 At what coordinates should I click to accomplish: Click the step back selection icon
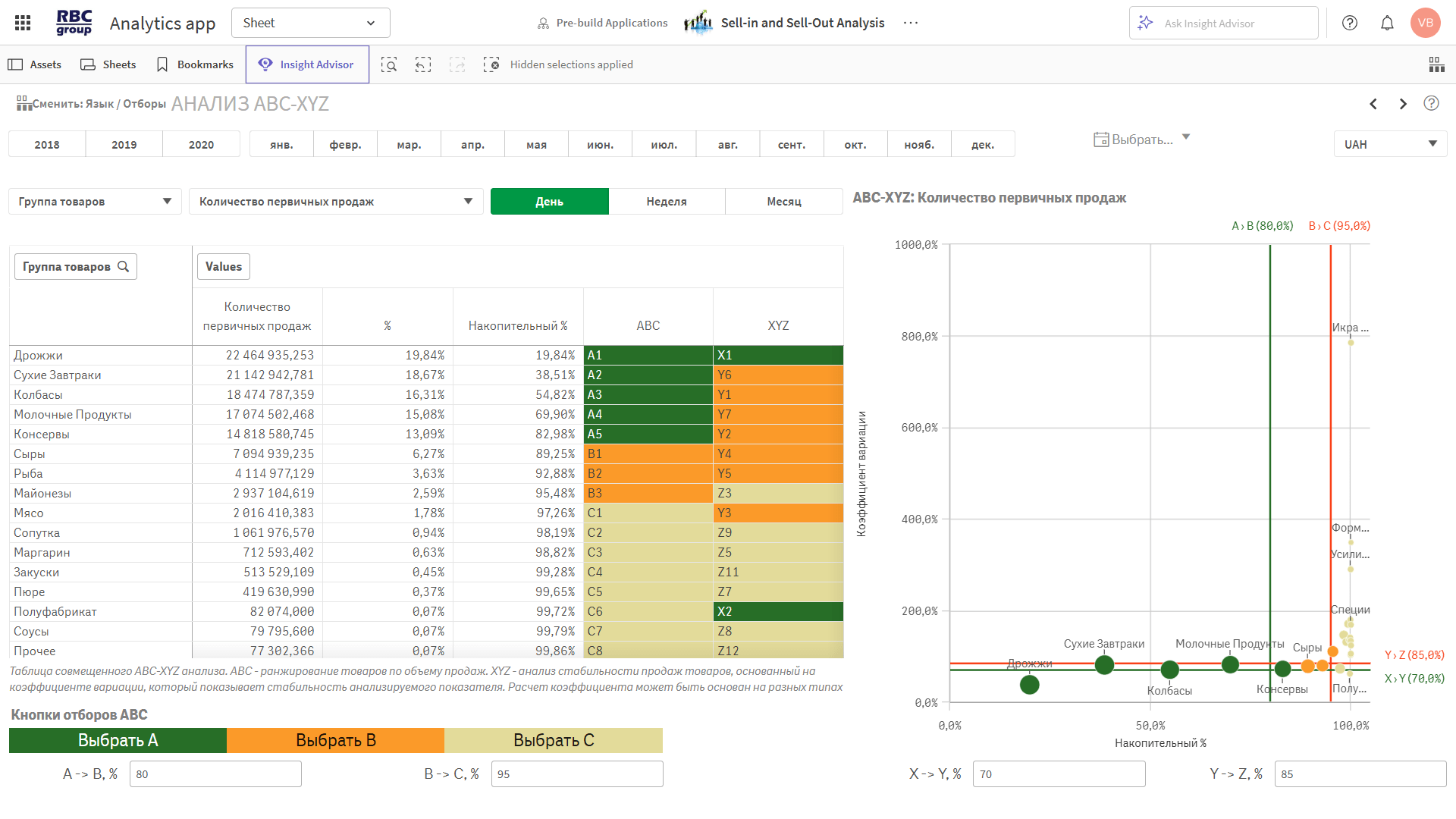[423, 64]
